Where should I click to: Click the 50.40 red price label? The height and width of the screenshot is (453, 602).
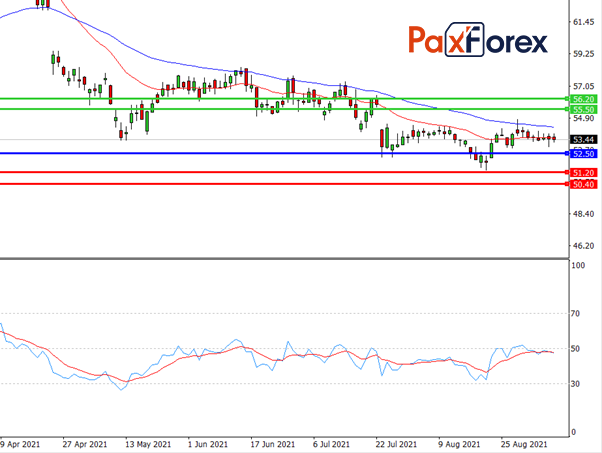coord(583,184)
